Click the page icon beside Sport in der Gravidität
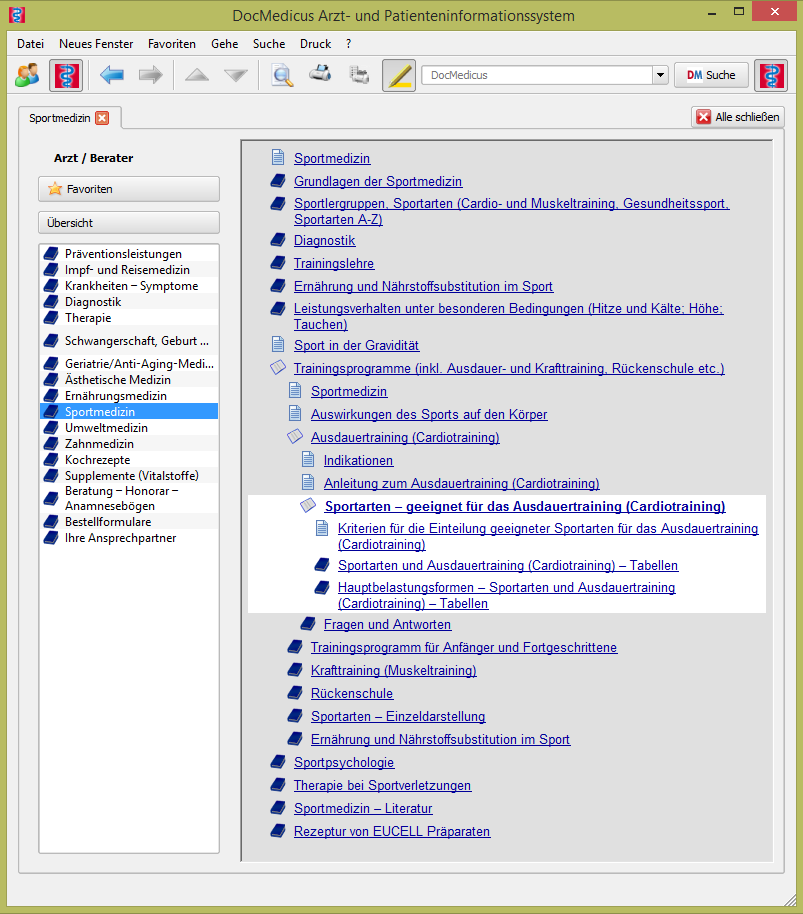The width and height of the screenshot is (803, 914). (x=278, y=344)
